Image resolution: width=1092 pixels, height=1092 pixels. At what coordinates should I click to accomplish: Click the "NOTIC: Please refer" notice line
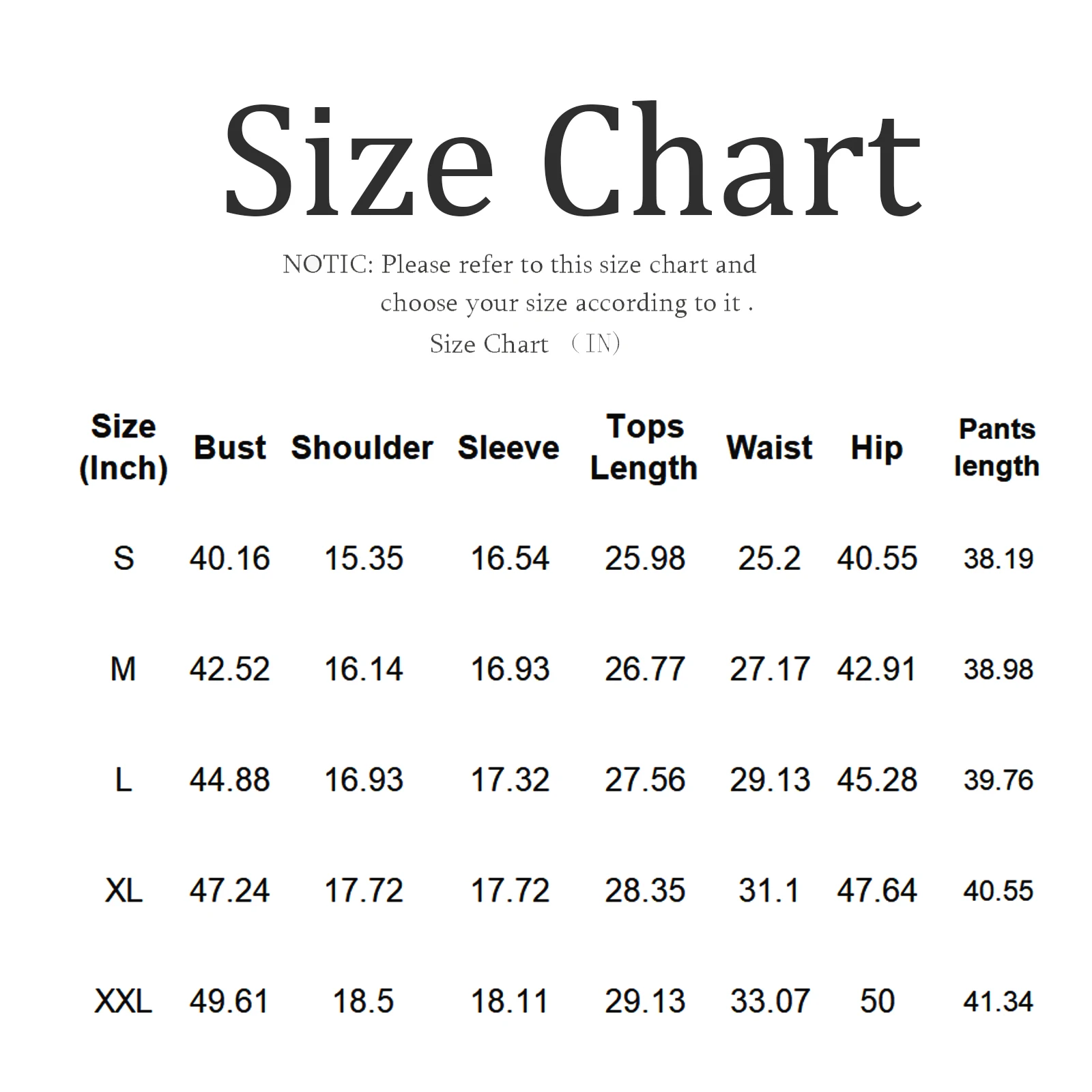[x=519, y=265]
